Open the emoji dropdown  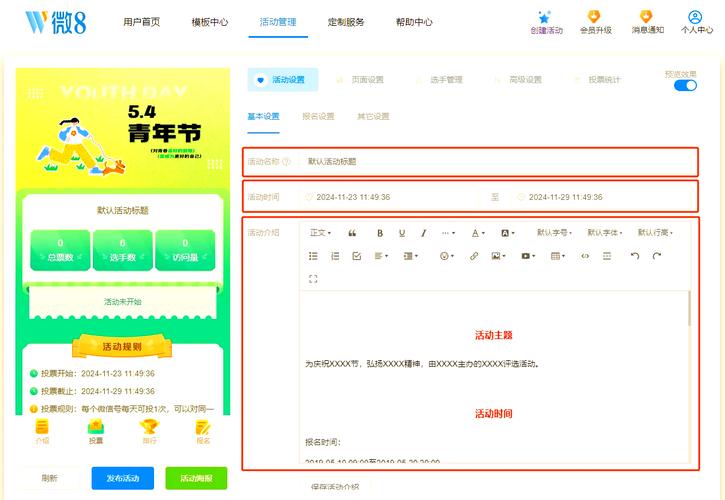coord(447,256)
